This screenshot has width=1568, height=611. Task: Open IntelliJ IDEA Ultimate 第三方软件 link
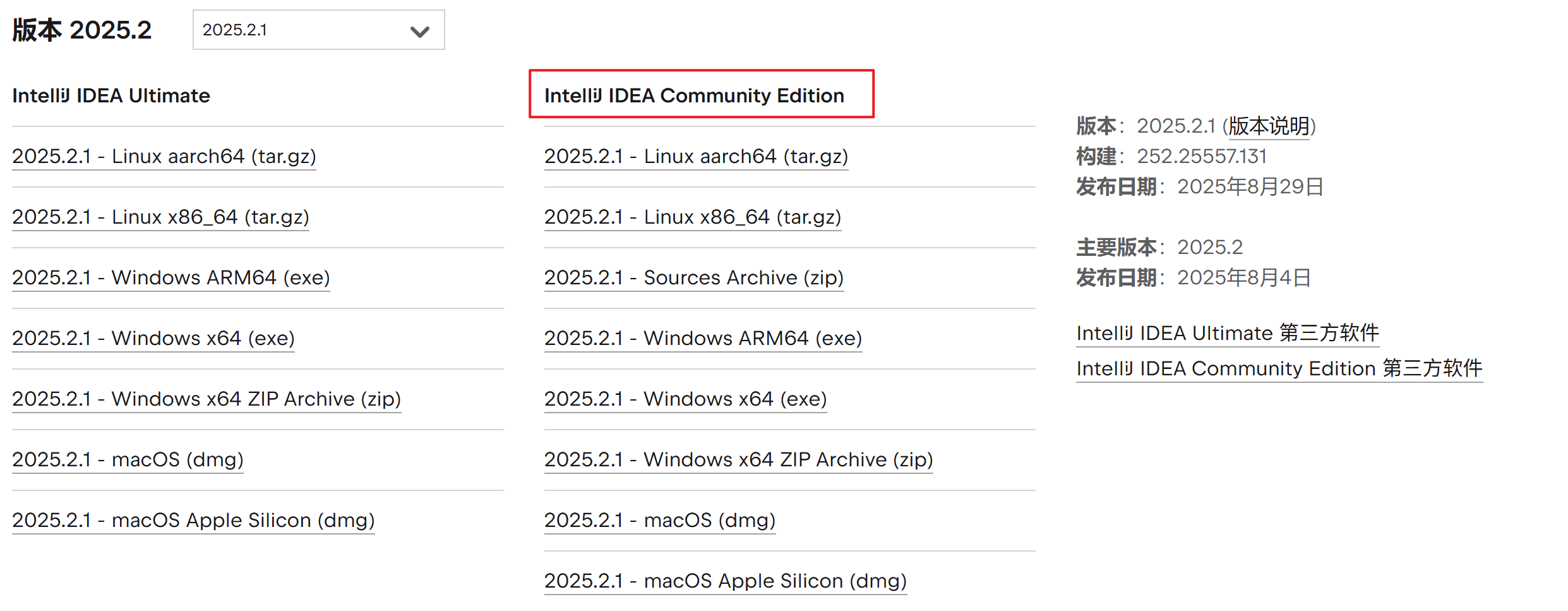(x=1227, y=333)
